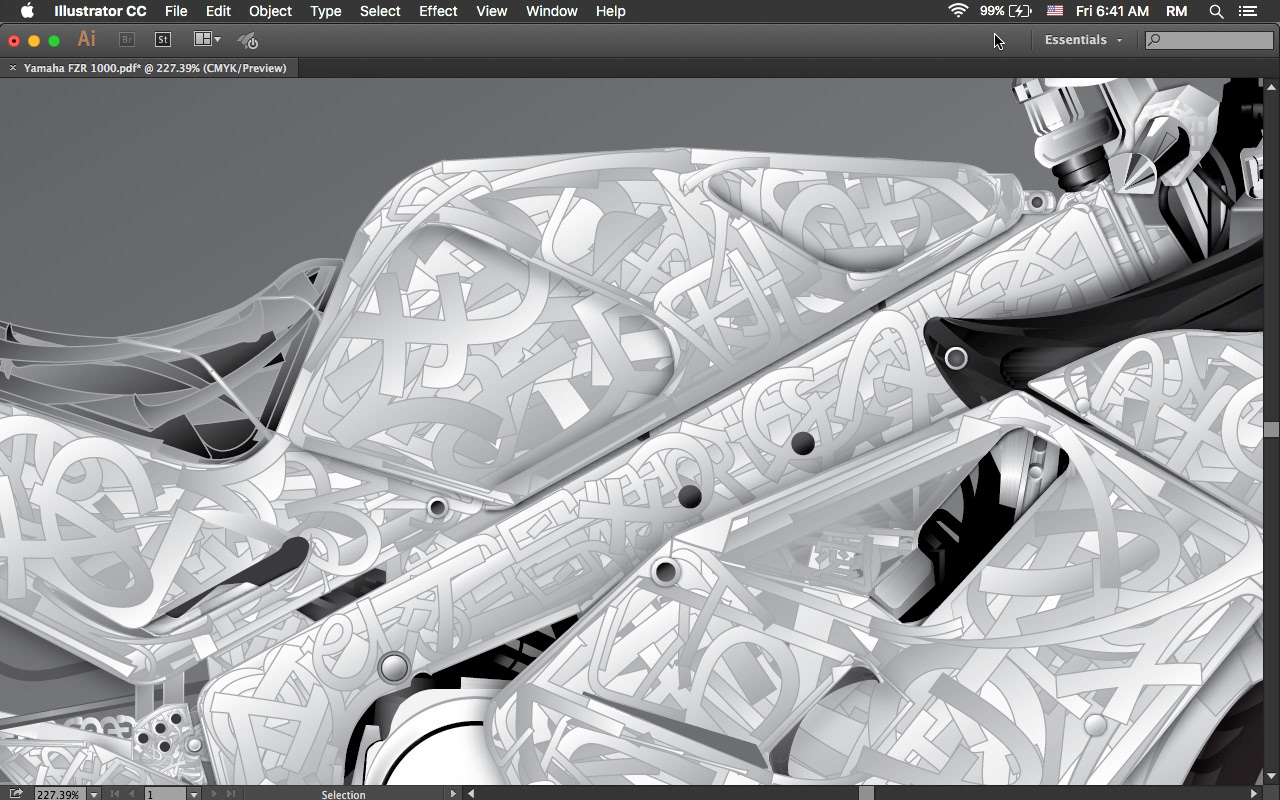Toggle GPU Performance rocket icon
This screenshot has height=800, width=1280.
click(248, 40)
